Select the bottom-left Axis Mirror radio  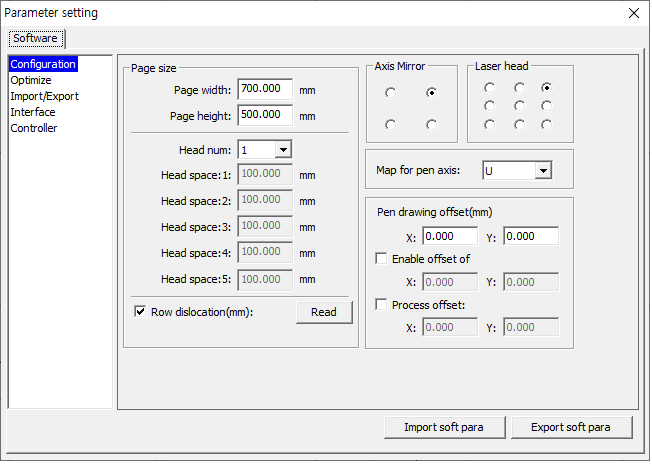390,124
